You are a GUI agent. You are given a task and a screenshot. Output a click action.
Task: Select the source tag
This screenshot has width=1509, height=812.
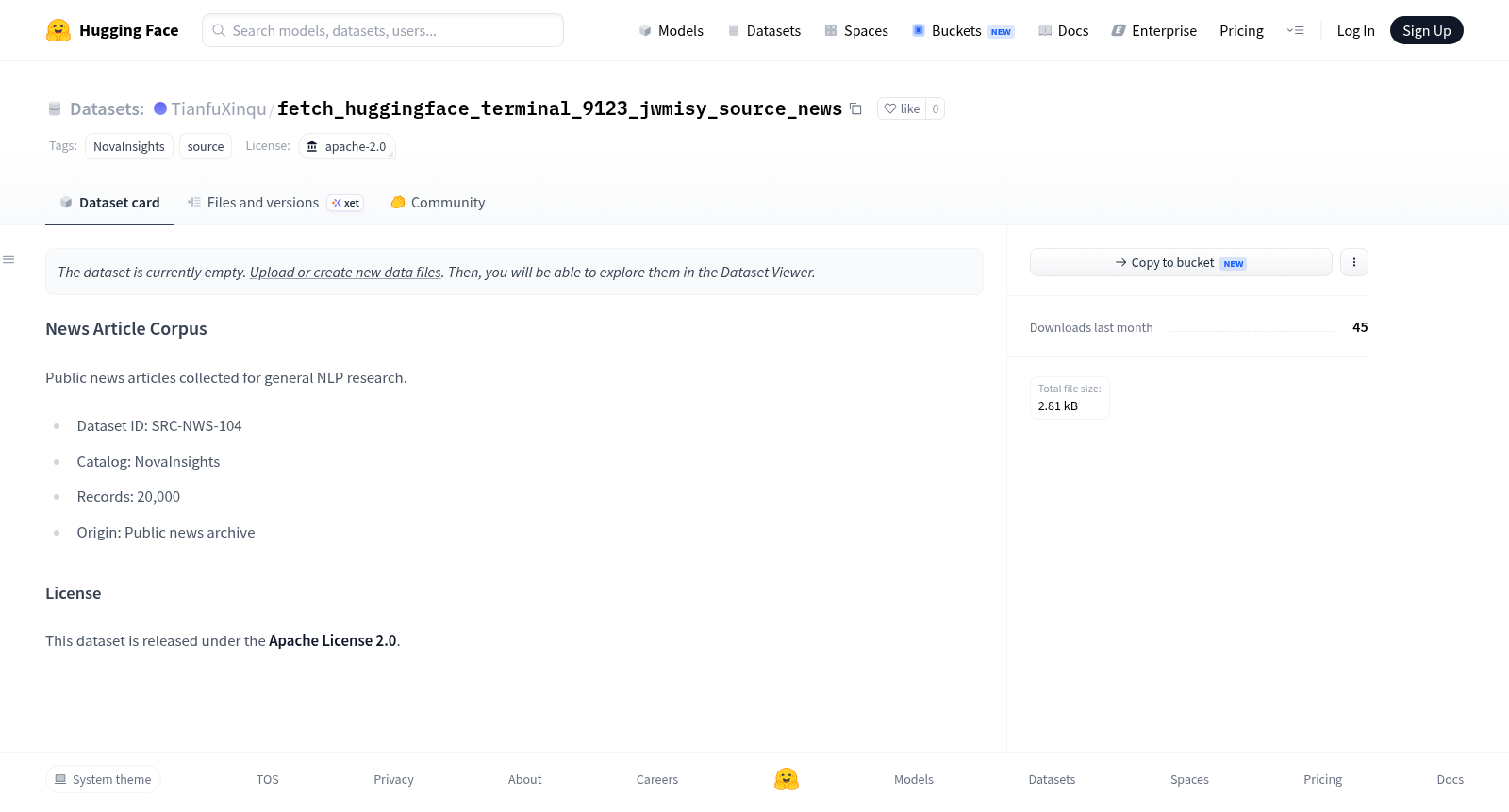(x=206, y=146)
